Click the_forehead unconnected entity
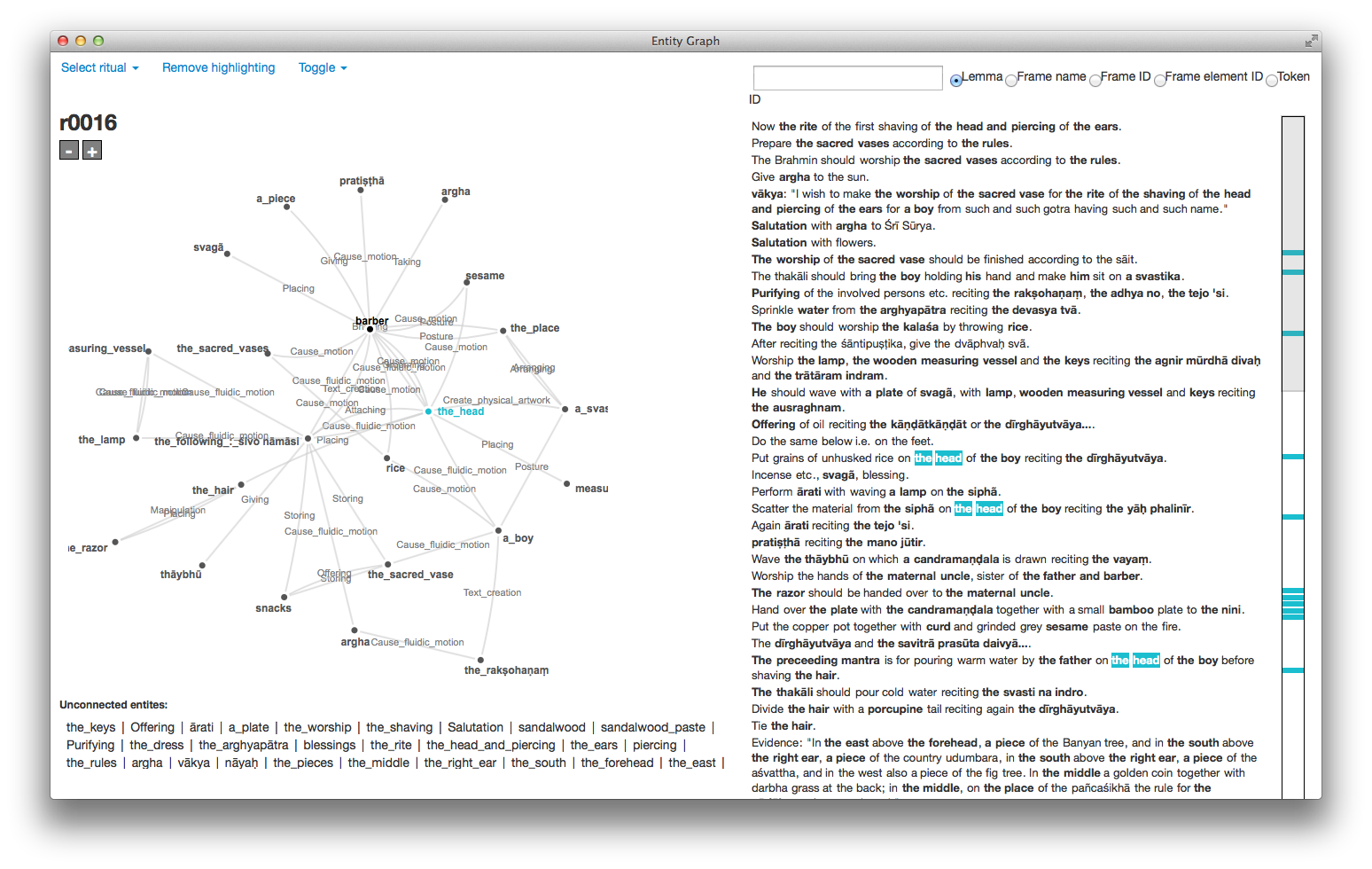The height and width of the screenshot is (869, 1372). [x=617, y=763]
